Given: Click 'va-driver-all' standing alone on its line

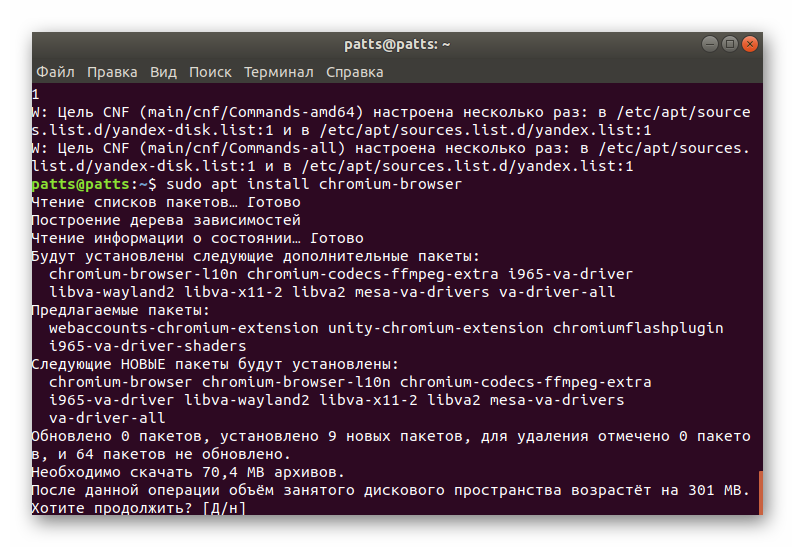Looking at the screenshot, I should pyautogui.click(x=107, y=418).
